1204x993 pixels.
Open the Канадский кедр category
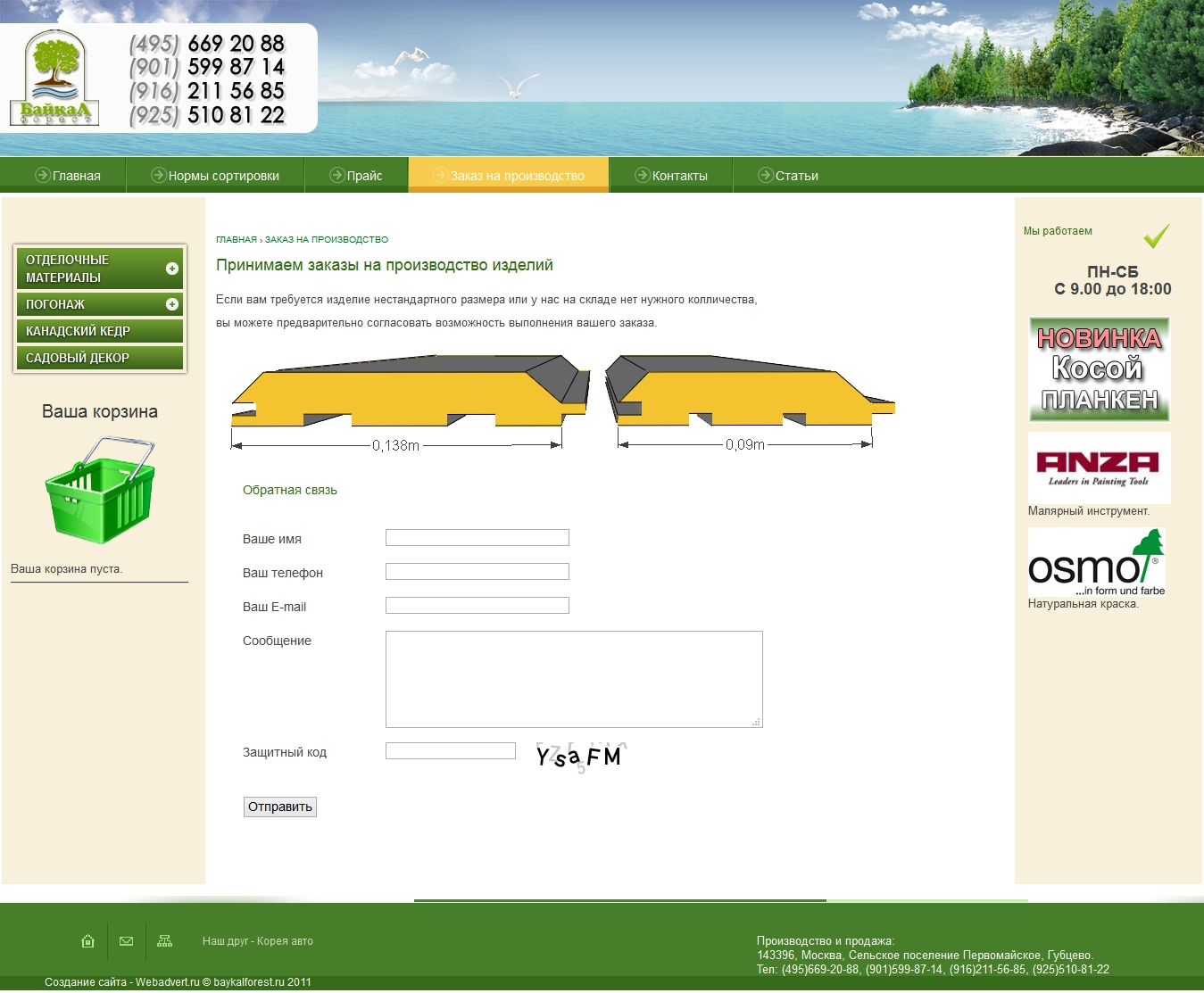79,331
